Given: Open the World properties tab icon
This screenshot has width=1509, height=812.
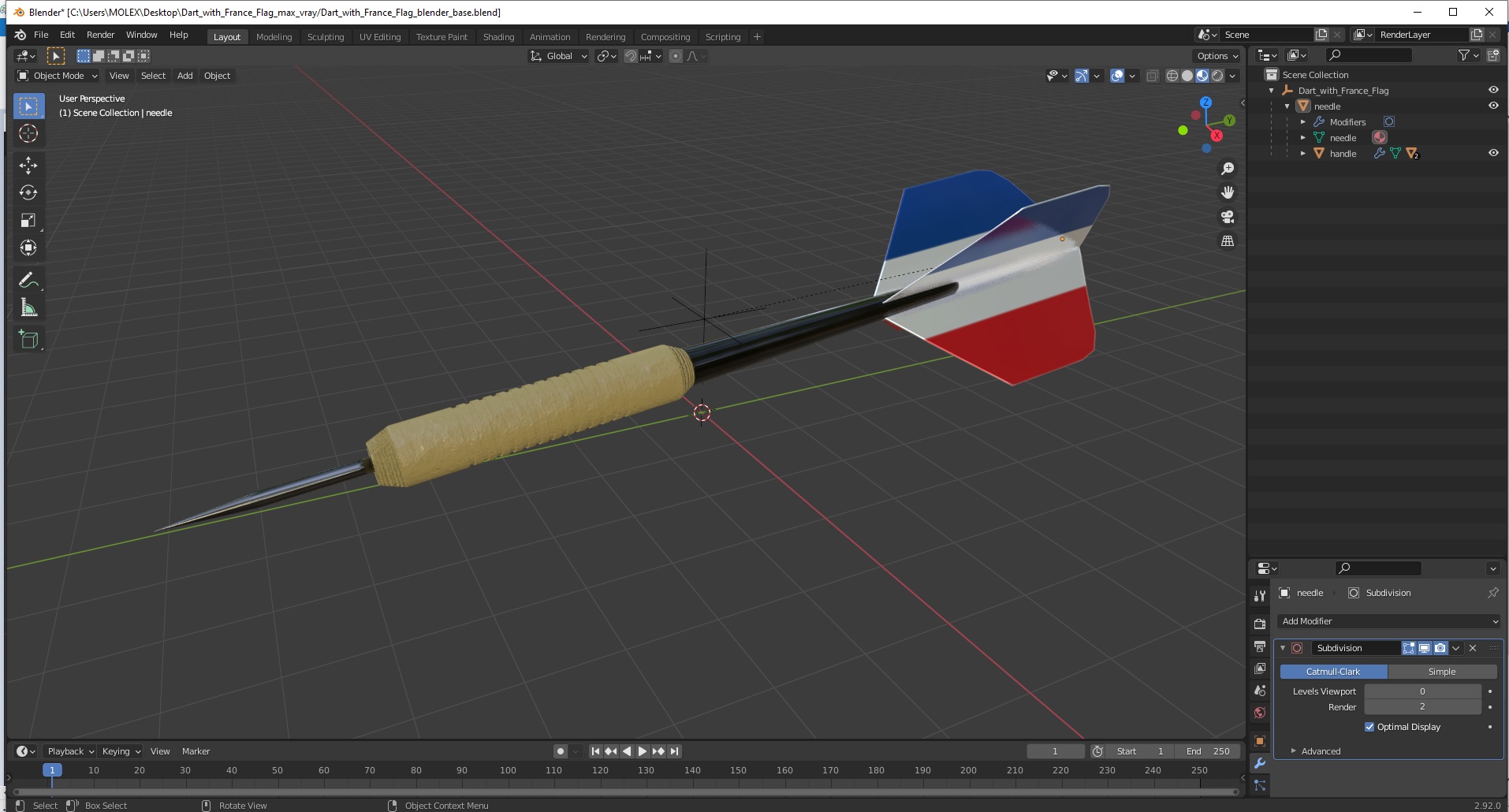Looking at the screenshot, I should (x=1260, y=713).
